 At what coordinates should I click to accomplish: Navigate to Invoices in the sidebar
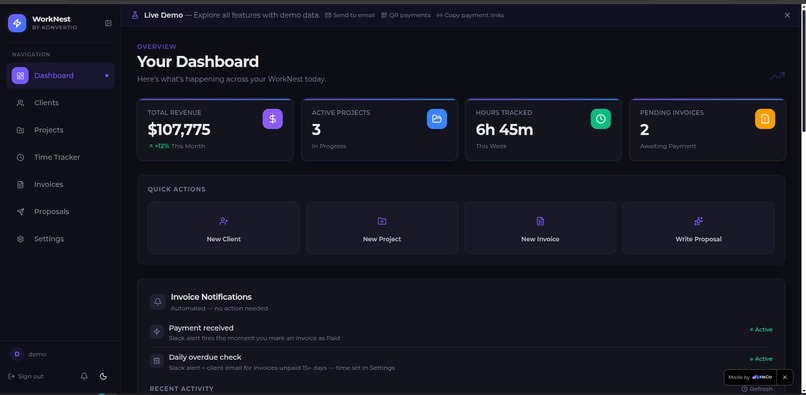pyautogui.click(x=60, y=185)
